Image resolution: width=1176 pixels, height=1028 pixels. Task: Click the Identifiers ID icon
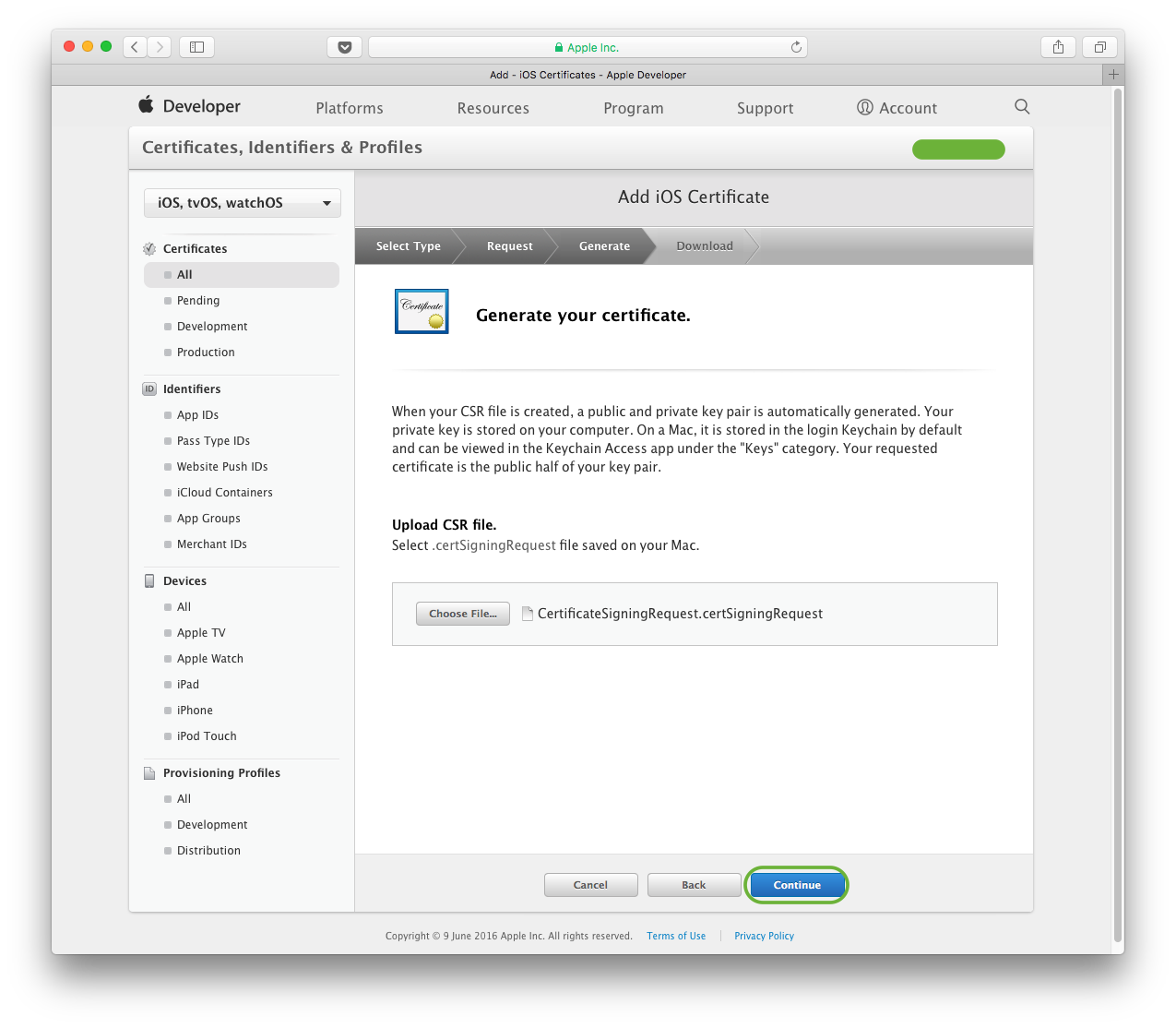click(x=149, y=389)
